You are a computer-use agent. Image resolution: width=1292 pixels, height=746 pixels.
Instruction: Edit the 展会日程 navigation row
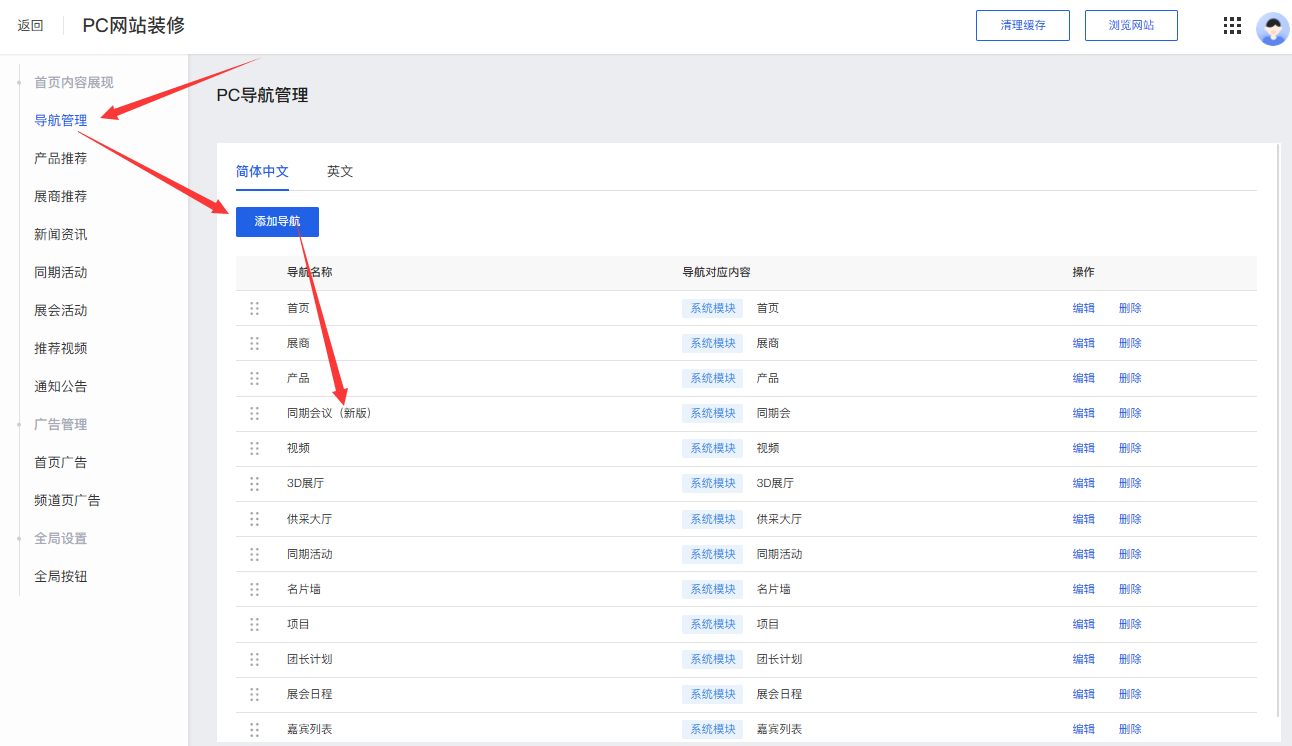[1083, 694]
